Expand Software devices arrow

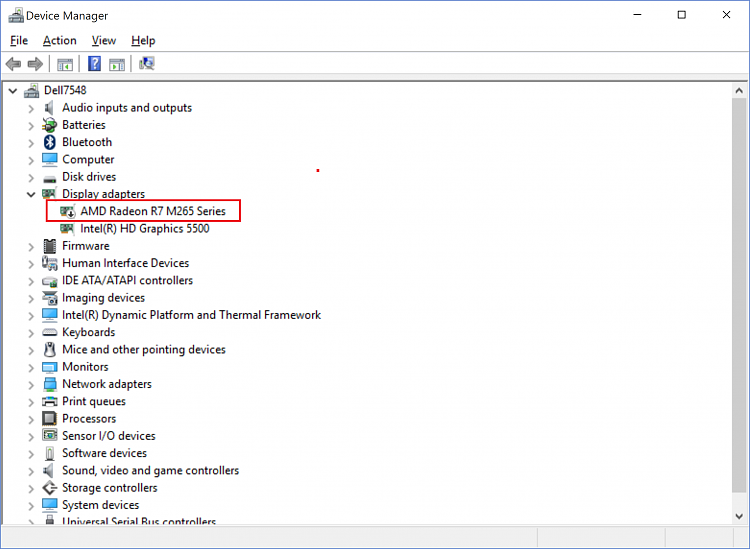pyautogui.click(x=31, y=454)
